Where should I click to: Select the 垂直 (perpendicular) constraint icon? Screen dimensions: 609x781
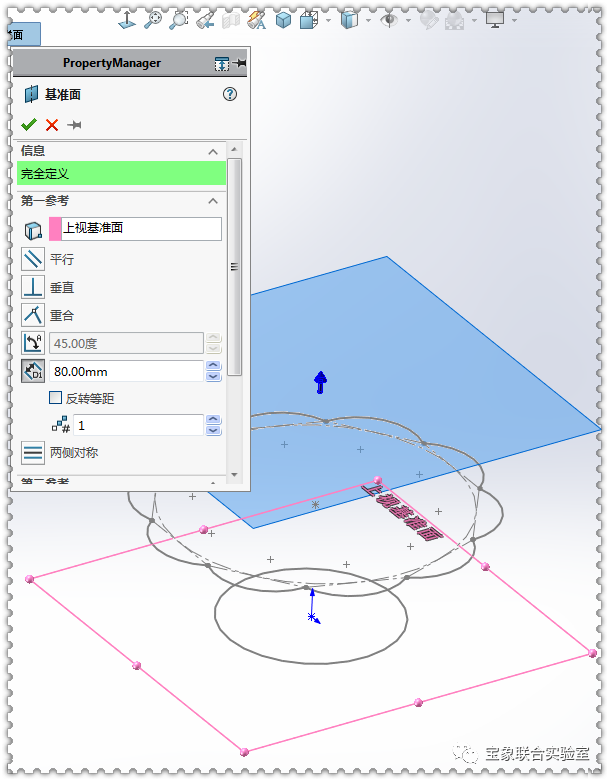coord(33,287)
